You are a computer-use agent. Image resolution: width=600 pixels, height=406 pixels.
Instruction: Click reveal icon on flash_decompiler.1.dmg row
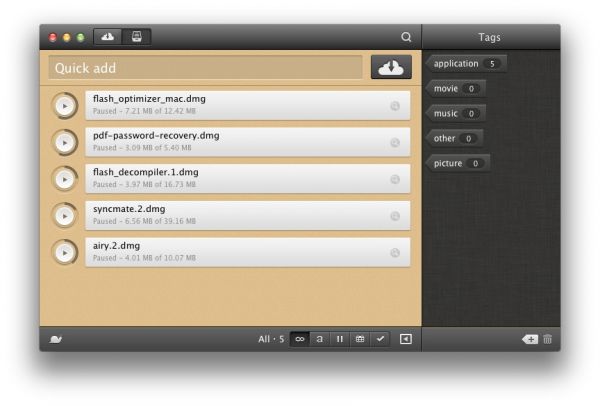tap(395, 179)
